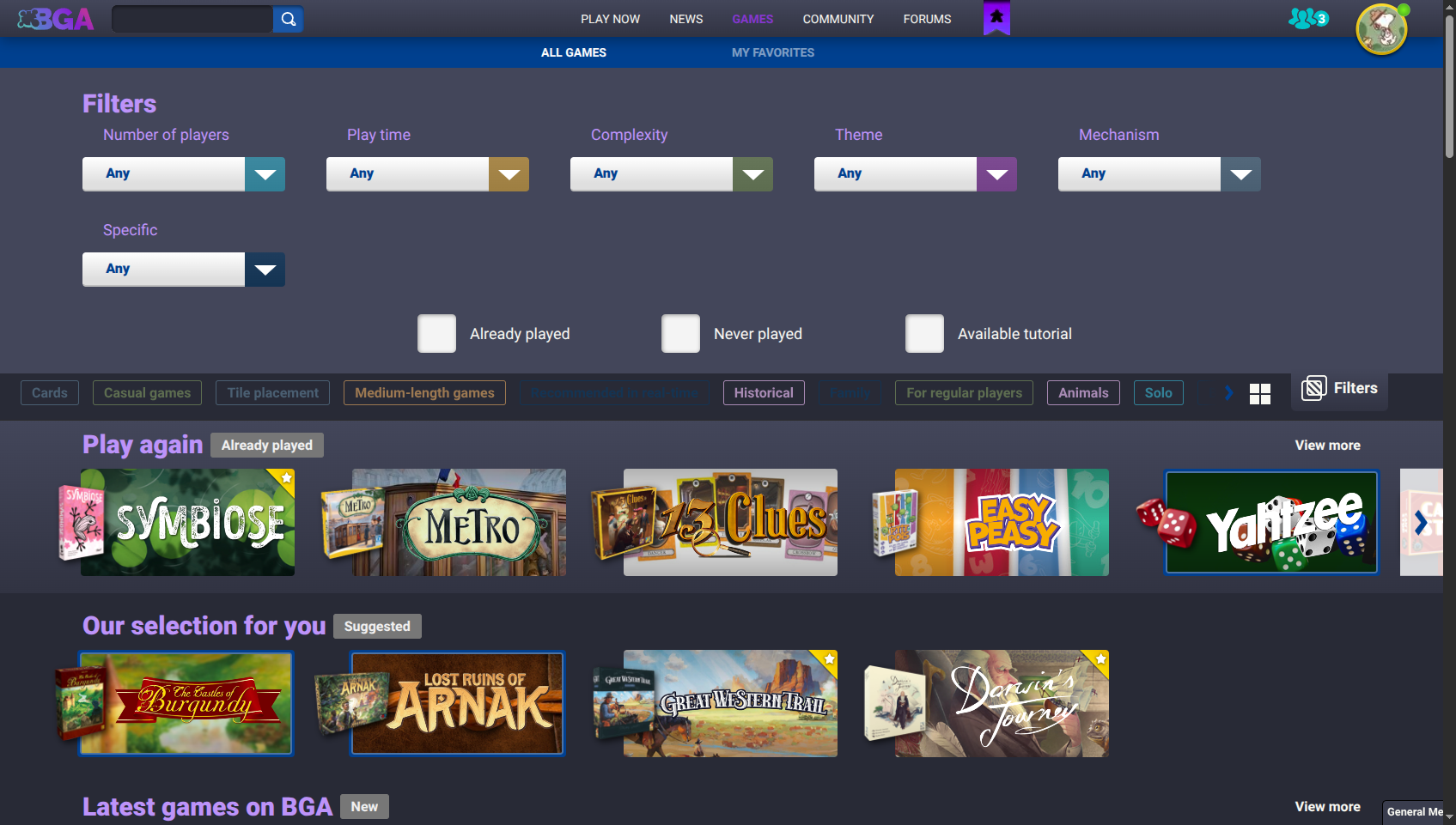Check the Available tutorial checkbox

[924, 334]
